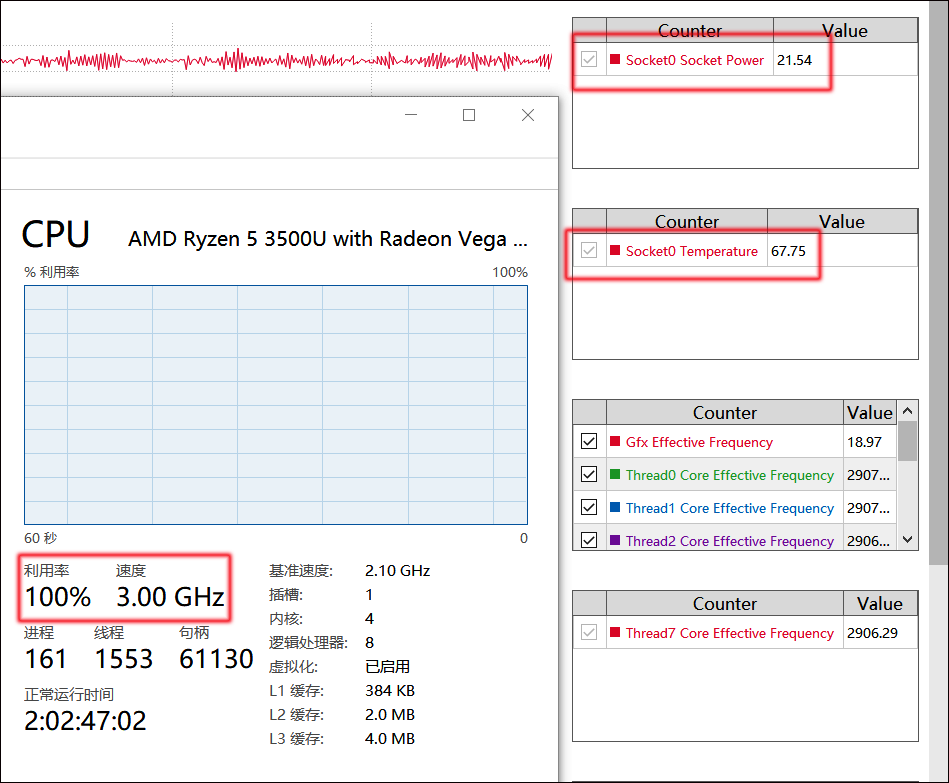Click the large CPU heading
The image size is (949, 783).
pos(55,234)
